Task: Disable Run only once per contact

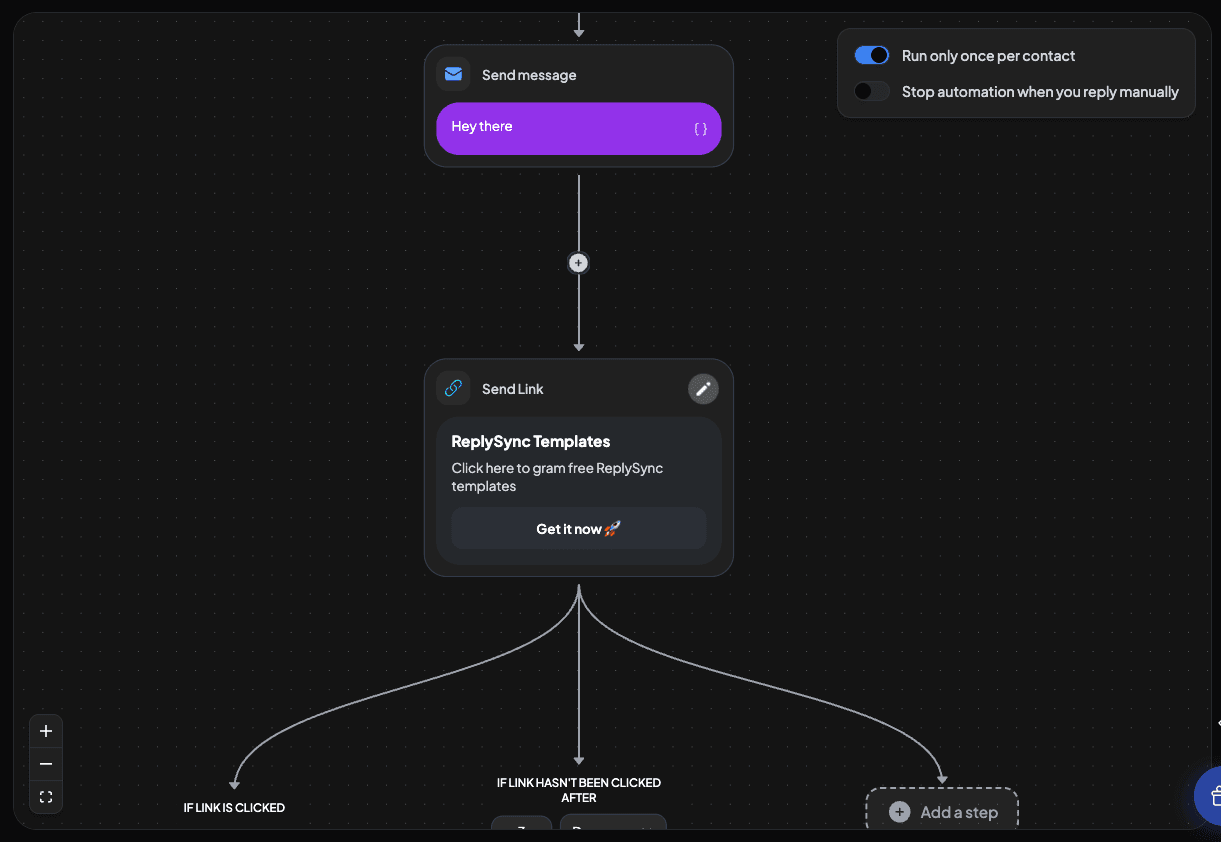Action: click(871, 55)
